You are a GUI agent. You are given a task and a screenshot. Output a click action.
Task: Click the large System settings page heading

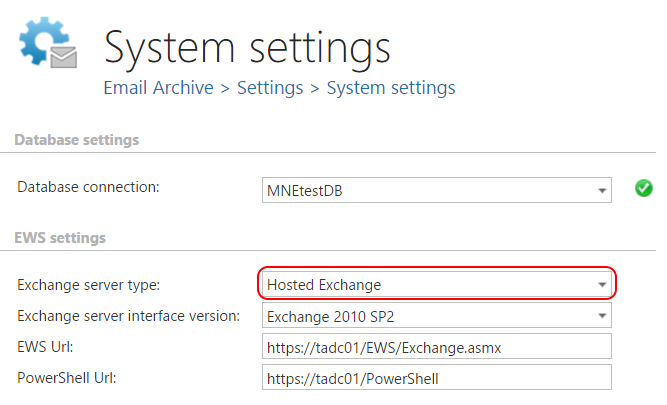pos(247,47)
